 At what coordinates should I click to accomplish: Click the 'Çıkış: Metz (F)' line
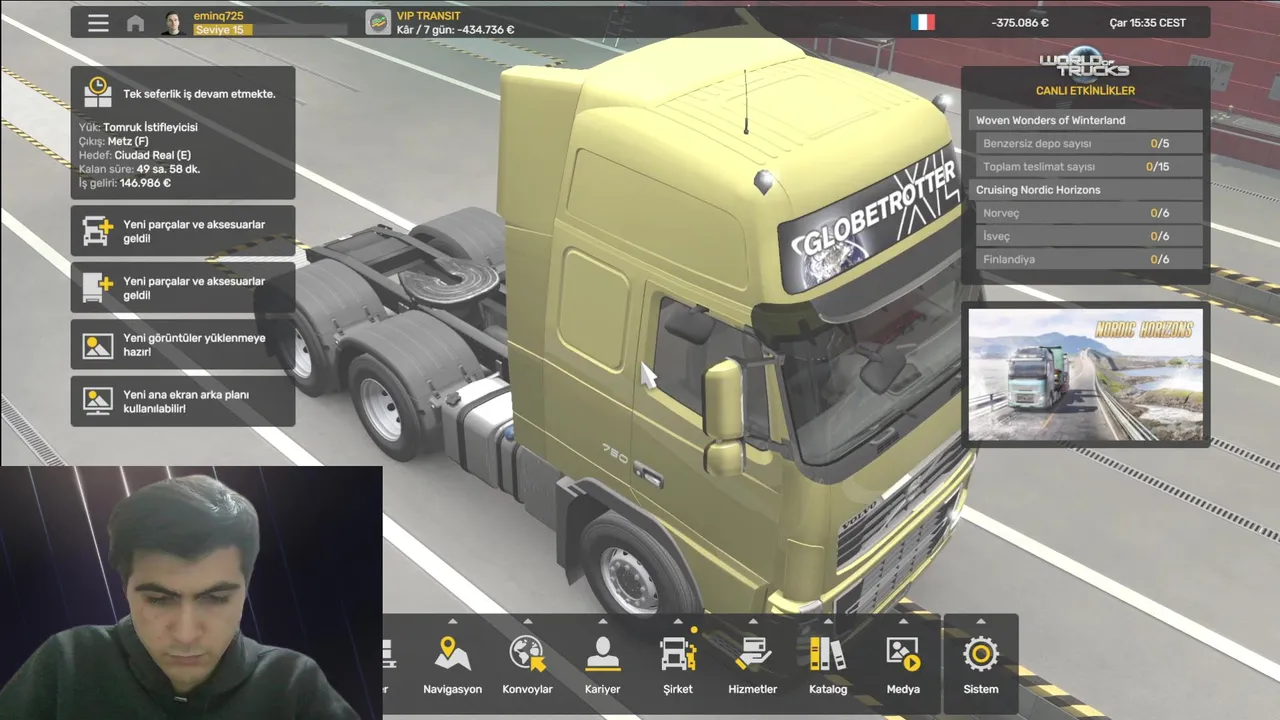(113, 141)
